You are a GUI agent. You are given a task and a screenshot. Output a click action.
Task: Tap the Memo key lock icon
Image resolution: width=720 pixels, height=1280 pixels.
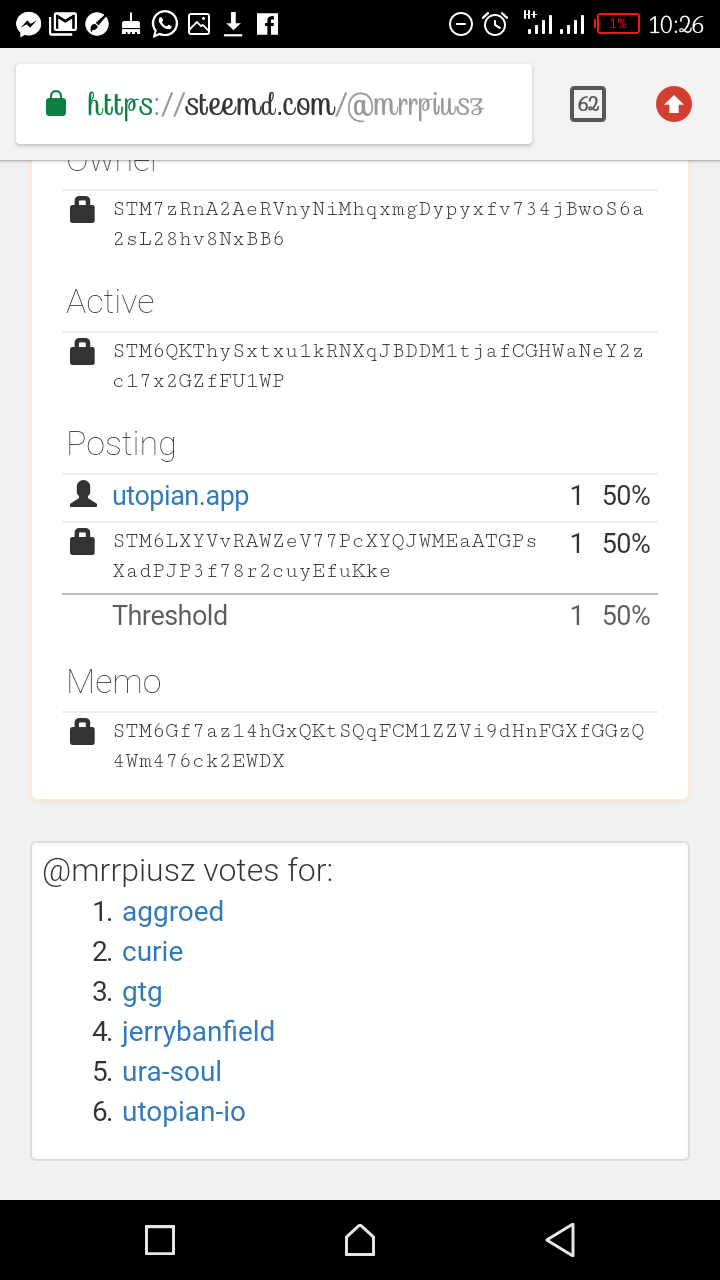pyautogui.click(x=82, y=732)
